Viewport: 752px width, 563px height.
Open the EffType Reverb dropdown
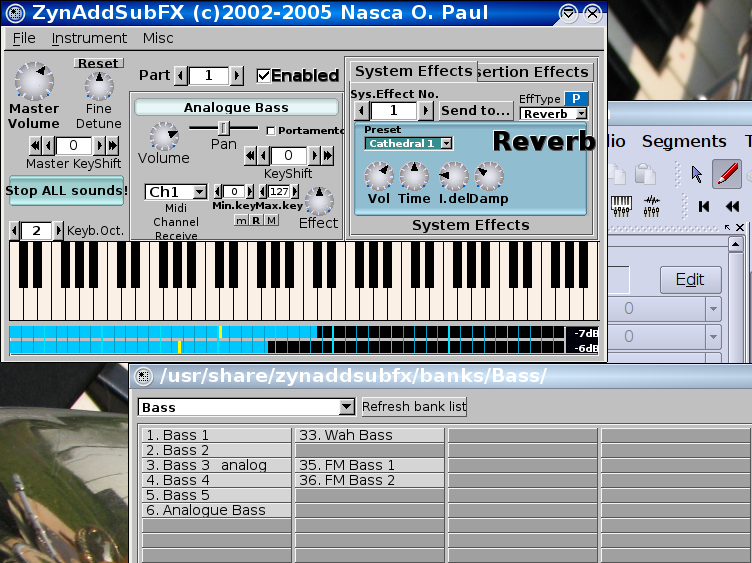pyautogui.click(x=553, y=114)
